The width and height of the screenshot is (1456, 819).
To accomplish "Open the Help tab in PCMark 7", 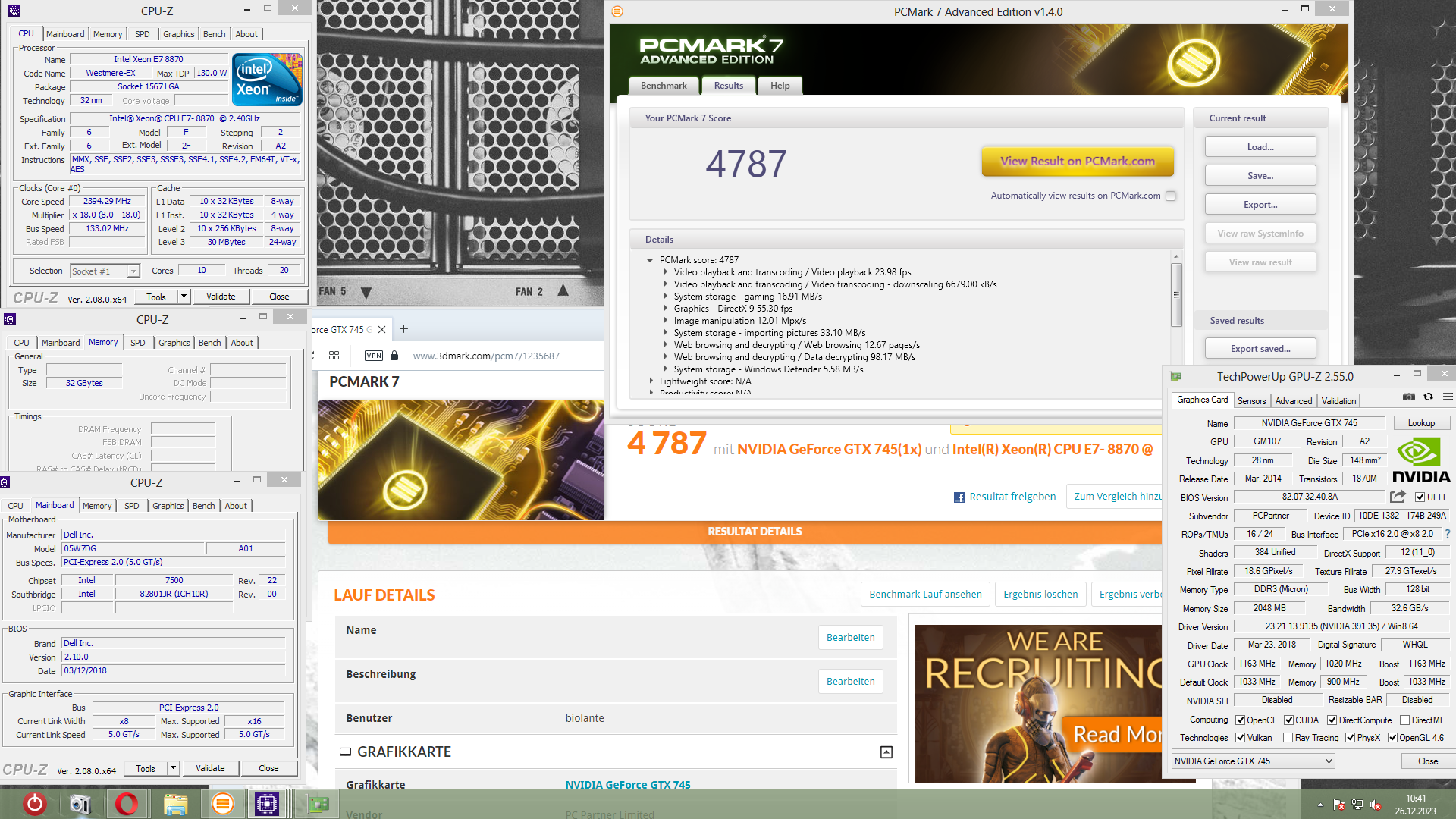I will point(780,86).
